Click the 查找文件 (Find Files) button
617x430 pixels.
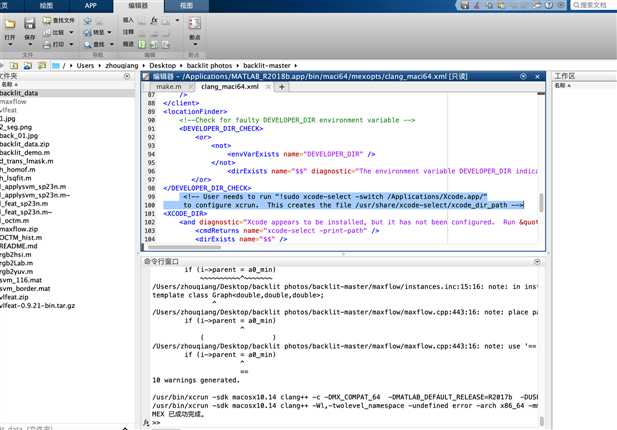(x=58, y=20)
